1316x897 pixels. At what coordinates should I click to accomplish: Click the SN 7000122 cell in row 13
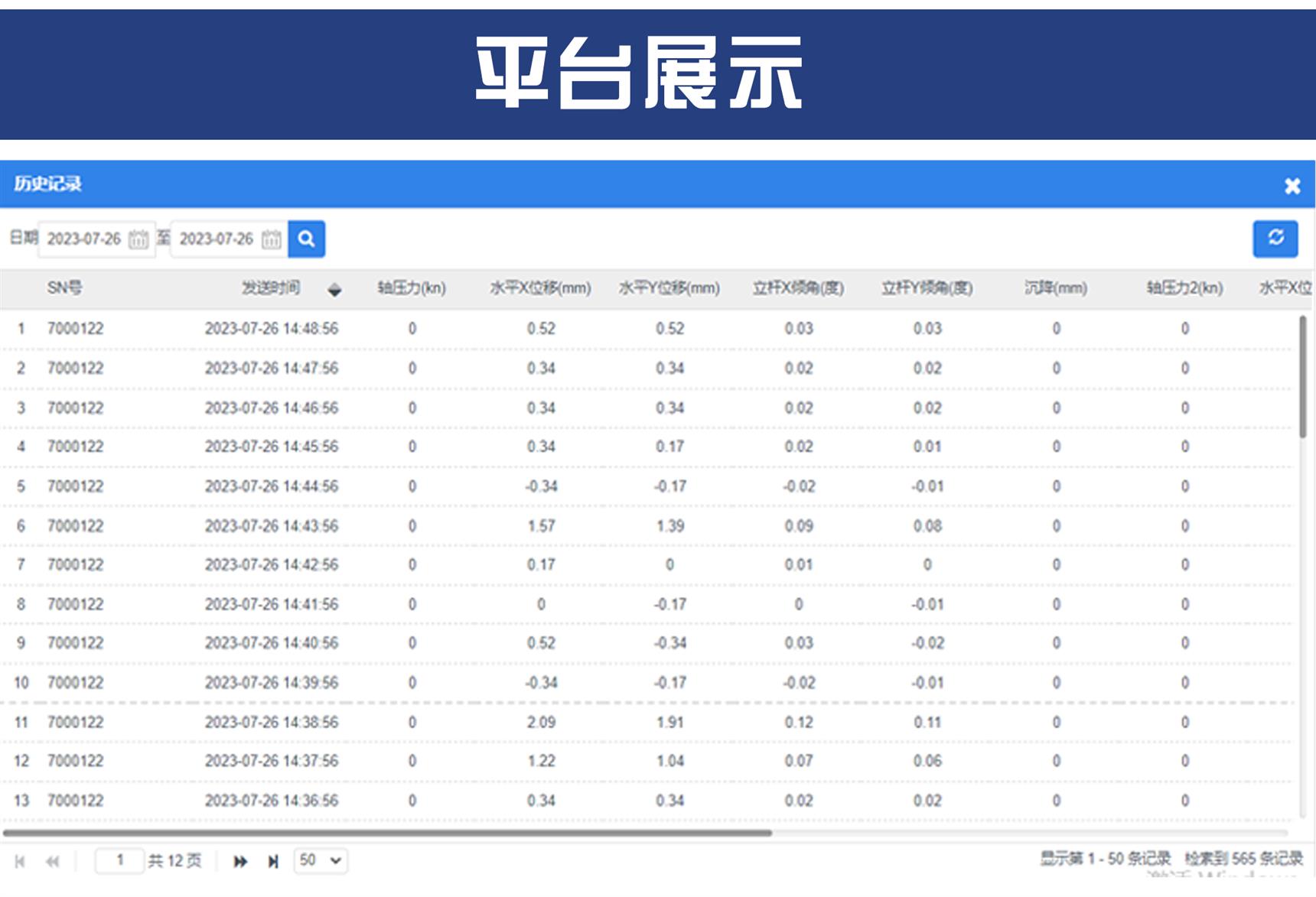(x=75, y=801)
